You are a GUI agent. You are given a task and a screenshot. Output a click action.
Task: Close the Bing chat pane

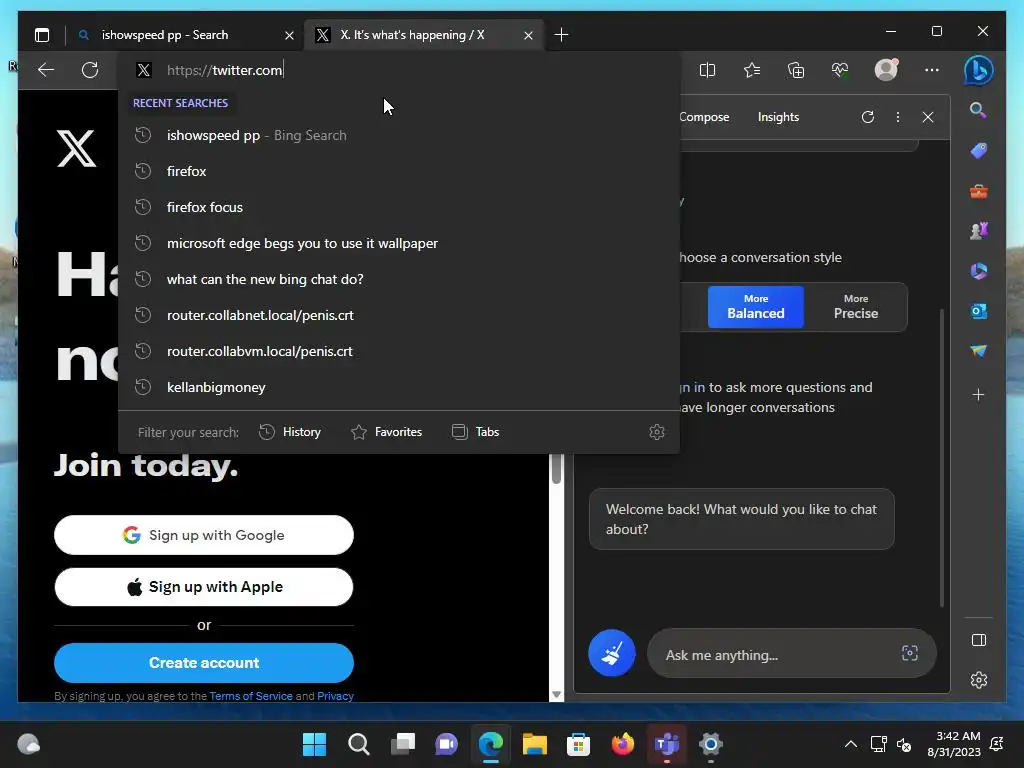click(x=928, y=117)
